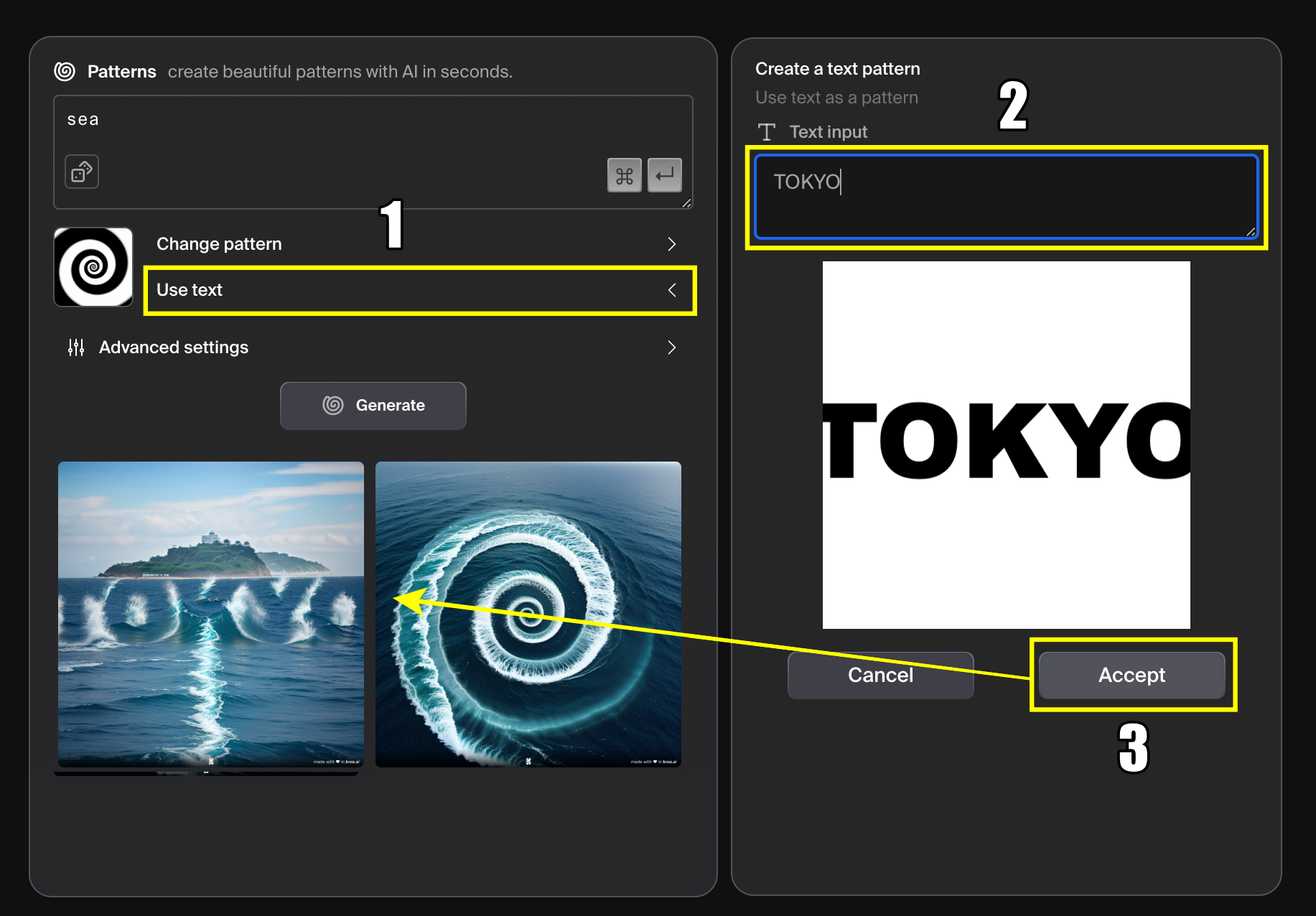Click the sliders icon beside Advanced settings
The height and width of the screenshot is (916, 1316).
point(76,347)
